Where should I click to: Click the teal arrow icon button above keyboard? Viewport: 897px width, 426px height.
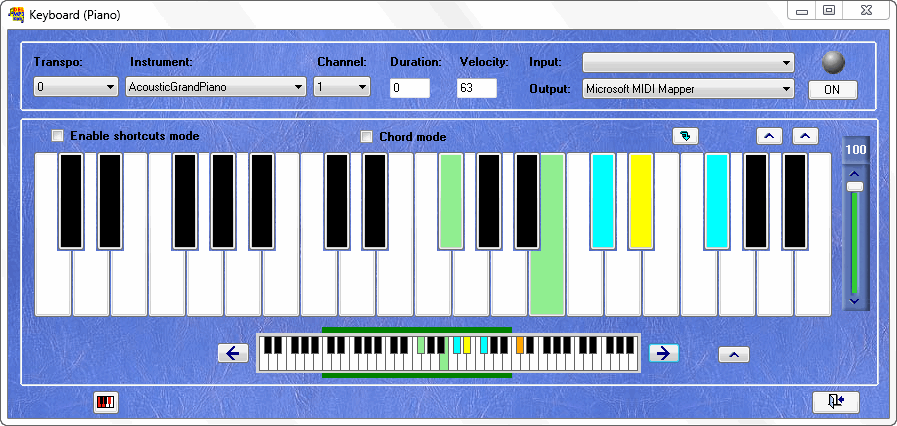point(685,136)
